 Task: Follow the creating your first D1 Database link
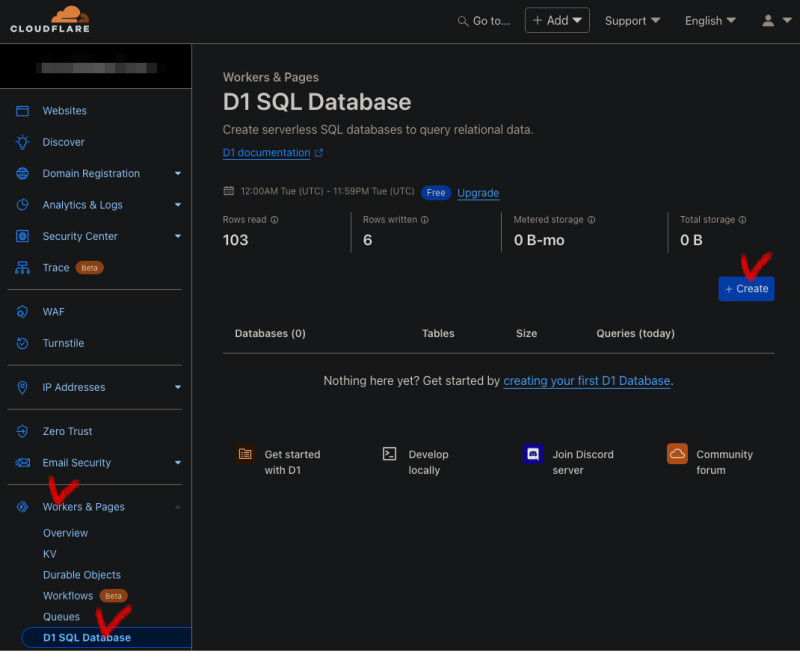pyautogui.click(x=586, y=380)
